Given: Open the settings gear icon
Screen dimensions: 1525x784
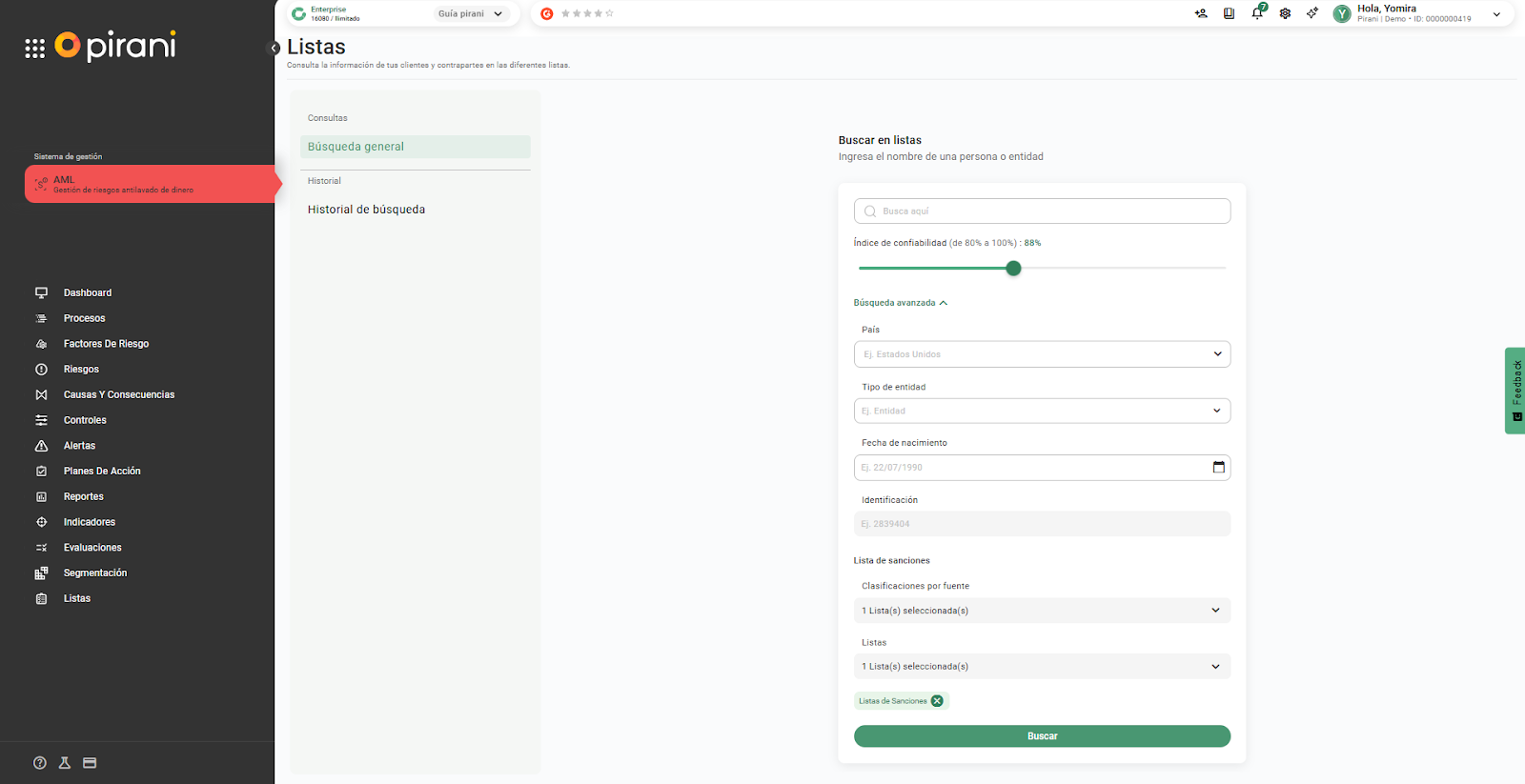Looking at the screenshot, I should tap(1285, 13).
